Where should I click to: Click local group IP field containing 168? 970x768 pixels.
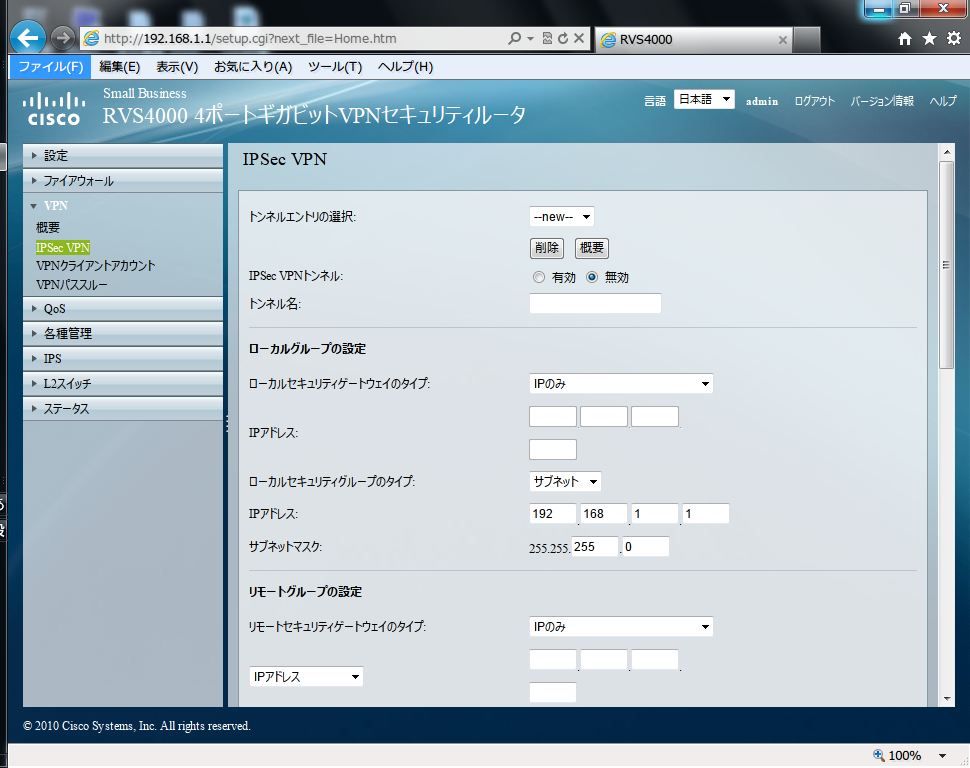point(604,514)
